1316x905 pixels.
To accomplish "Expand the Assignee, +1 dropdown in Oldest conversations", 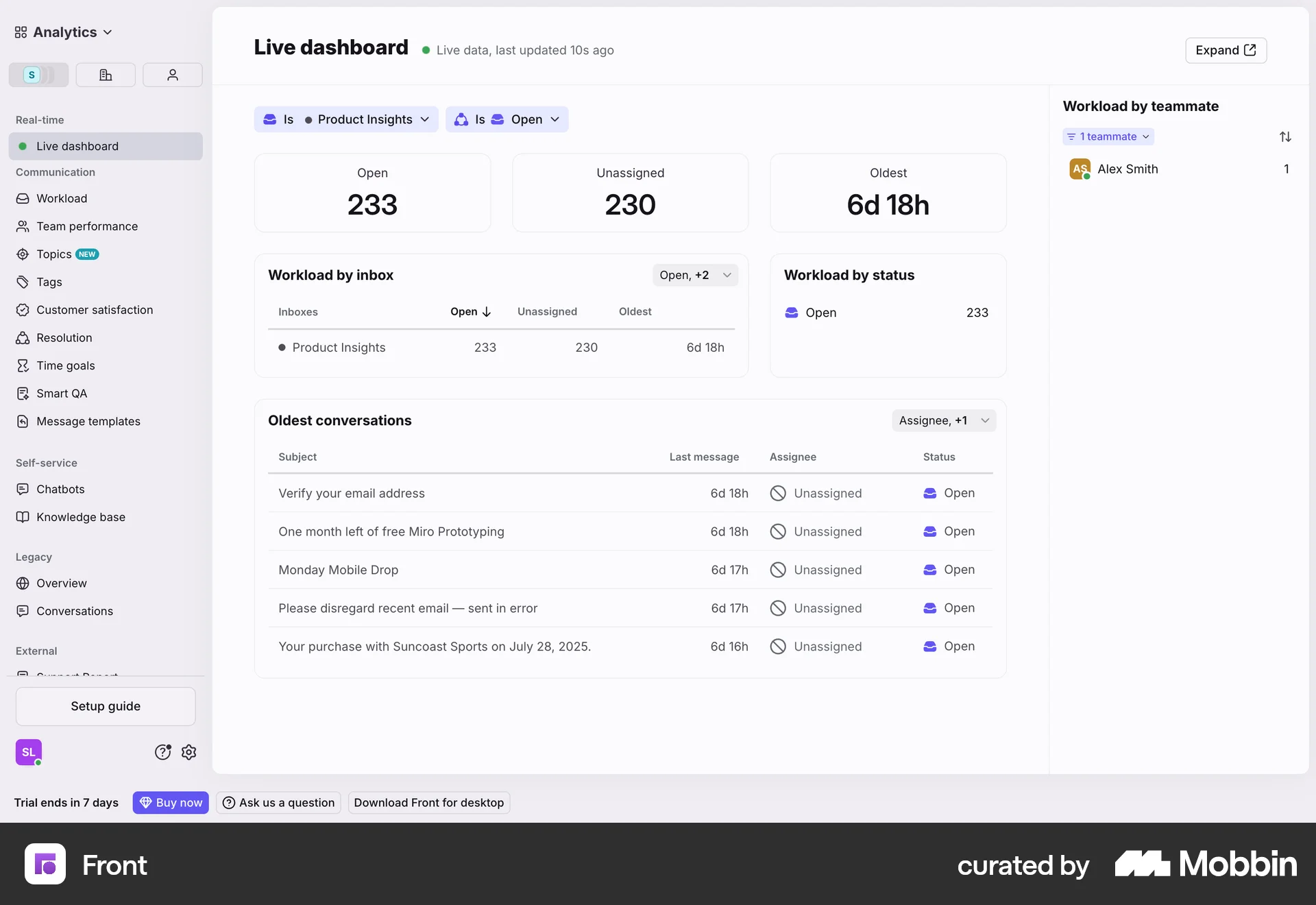I will [945, 420].
